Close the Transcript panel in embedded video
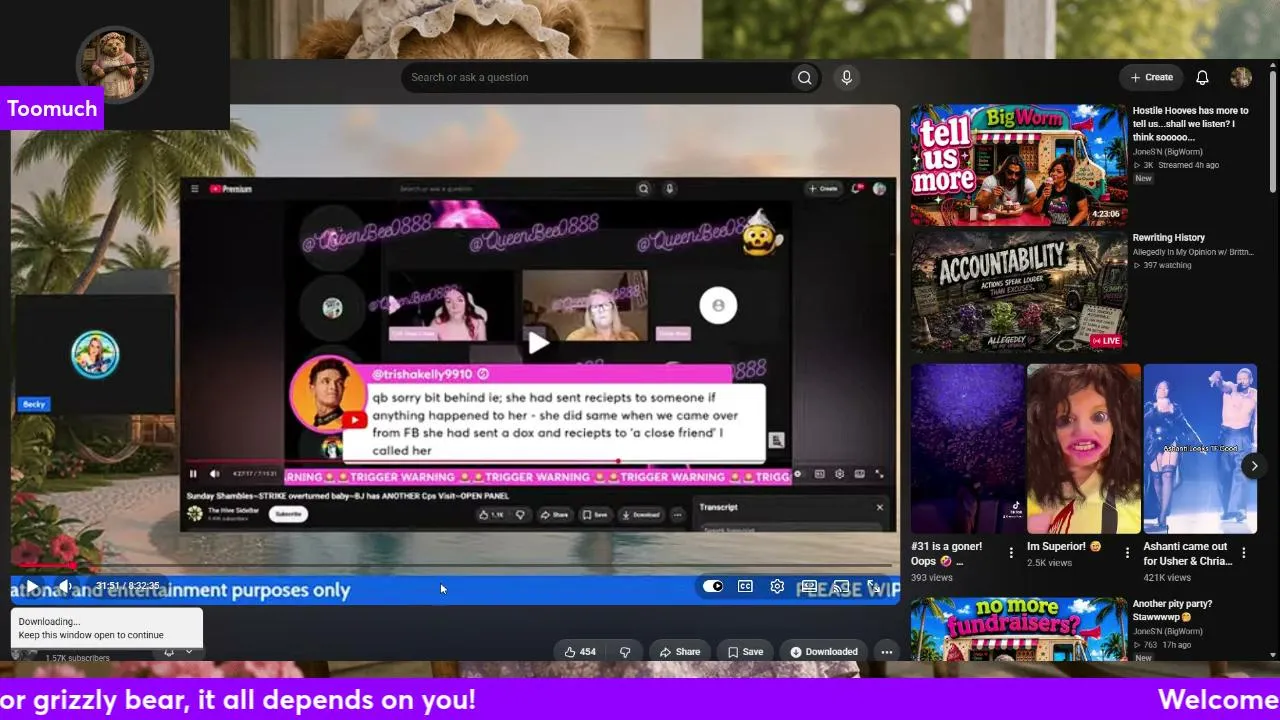 880,507
